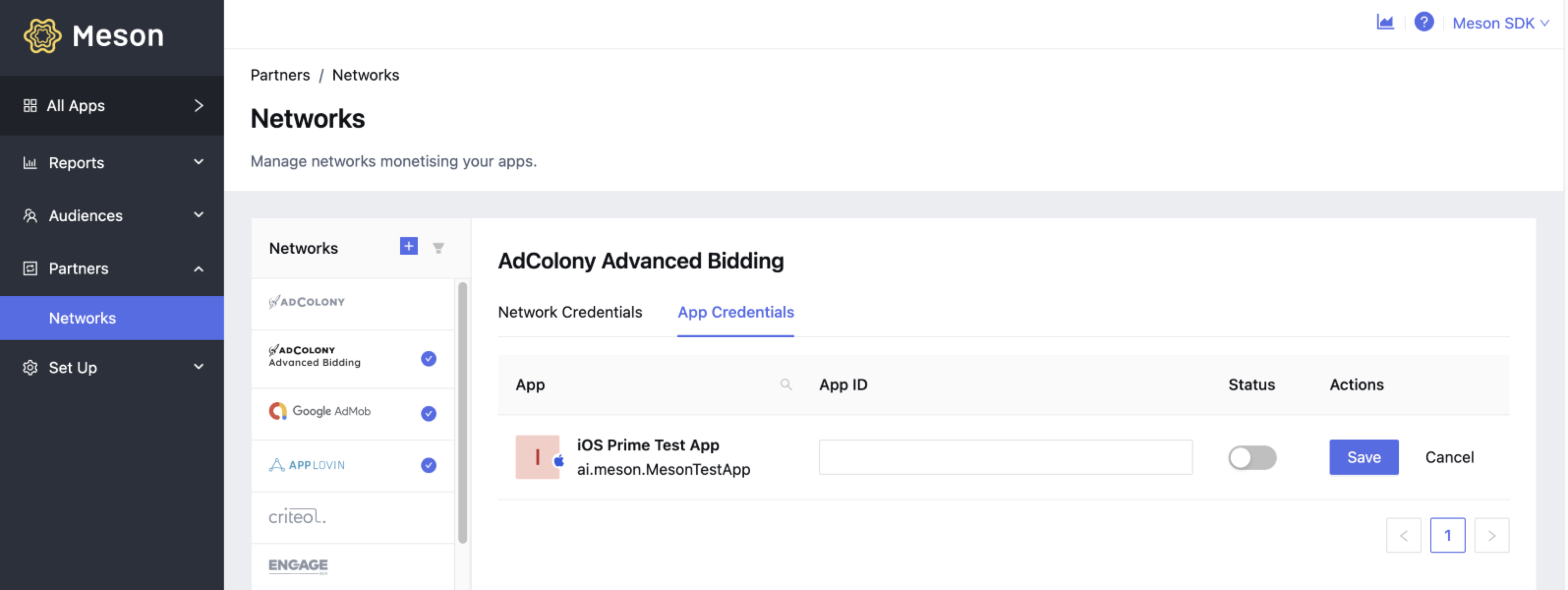Collapse the Partners menu chevron

tap(199, 268)
